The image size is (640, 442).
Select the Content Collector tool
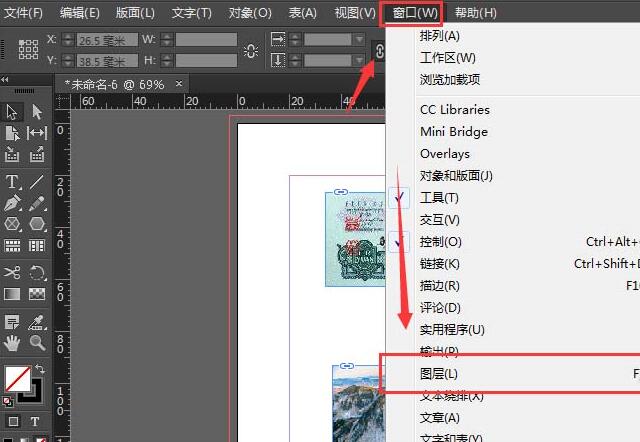click(11, 155)
